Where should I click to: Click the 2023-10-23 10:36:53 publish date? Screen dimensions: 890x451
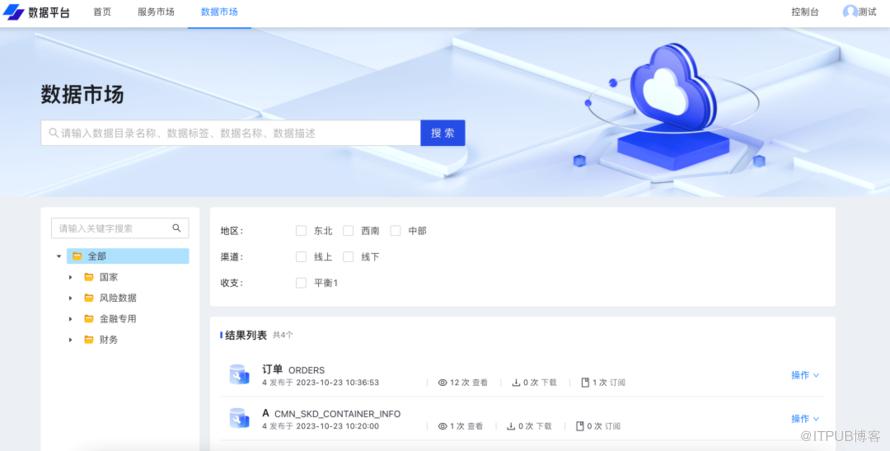point(337,383)
